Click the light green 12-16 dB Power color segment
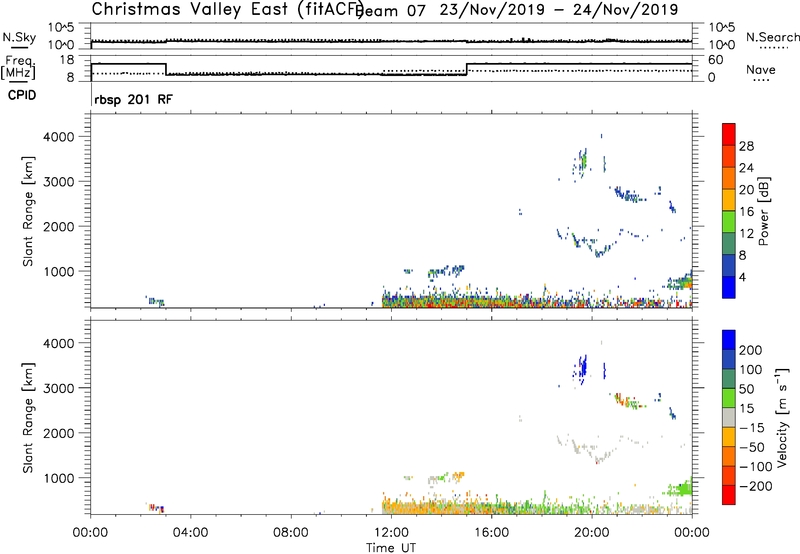This screenshot has height=554, width=800. (x=729, y=222)
